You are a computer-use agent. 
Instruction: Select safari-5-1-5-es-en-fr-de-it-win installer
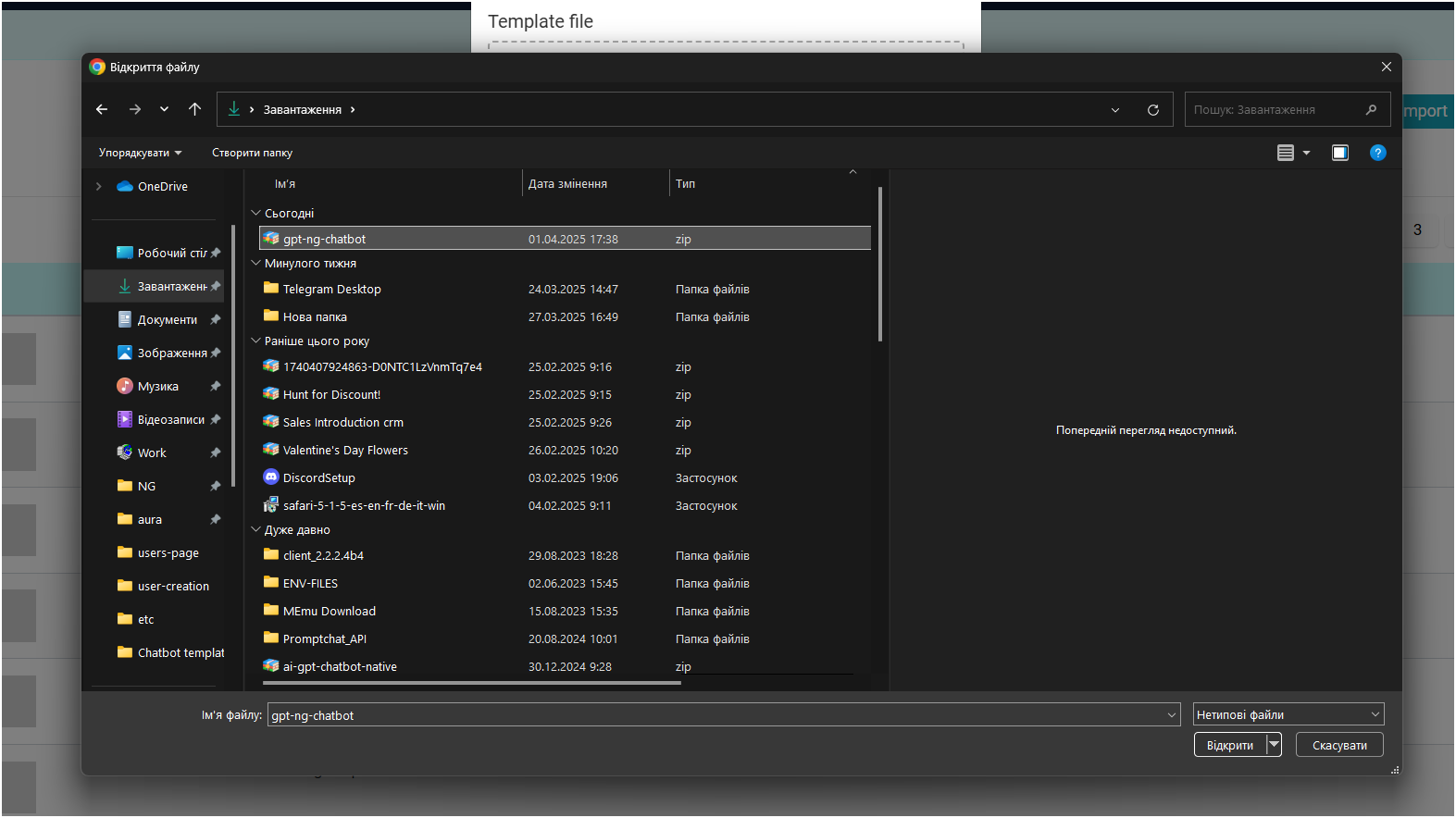point(363,506)
